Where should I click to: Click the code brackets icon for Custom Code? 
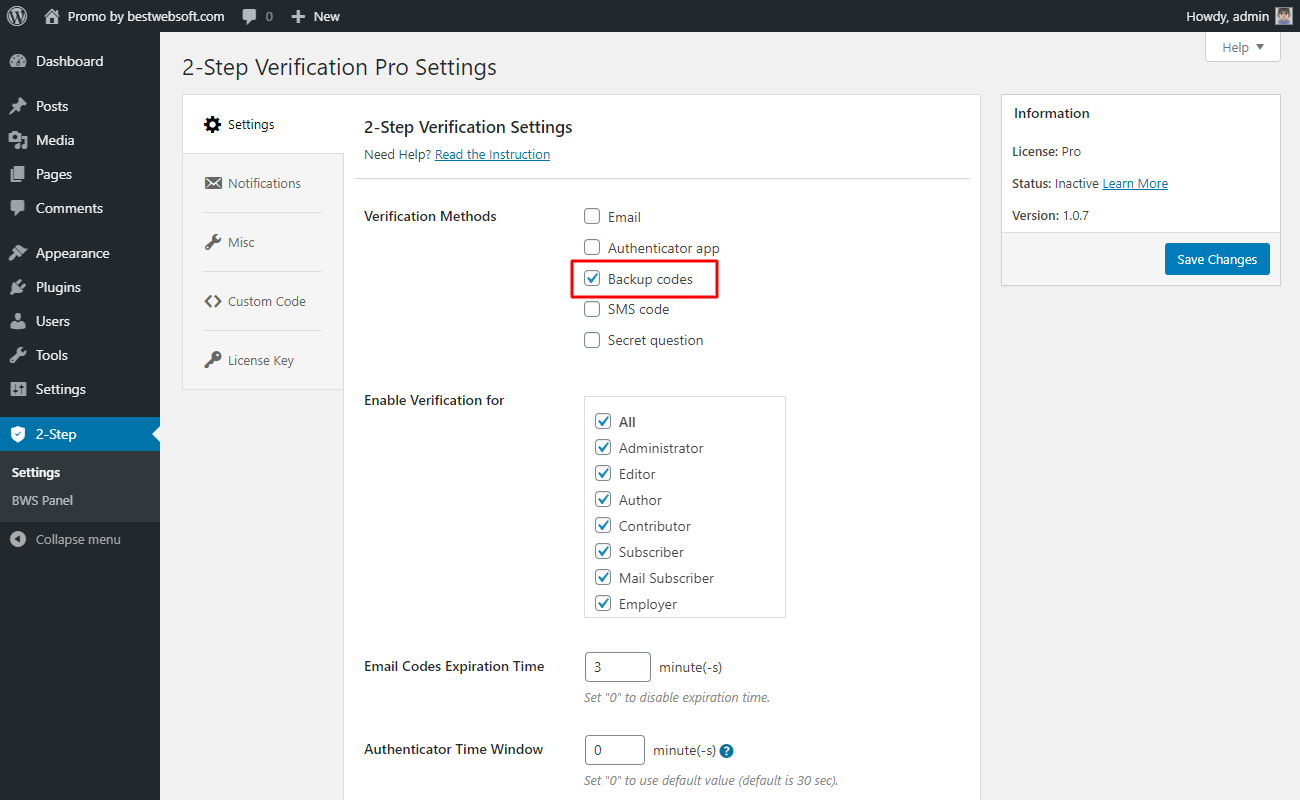(x=213, y=301)
